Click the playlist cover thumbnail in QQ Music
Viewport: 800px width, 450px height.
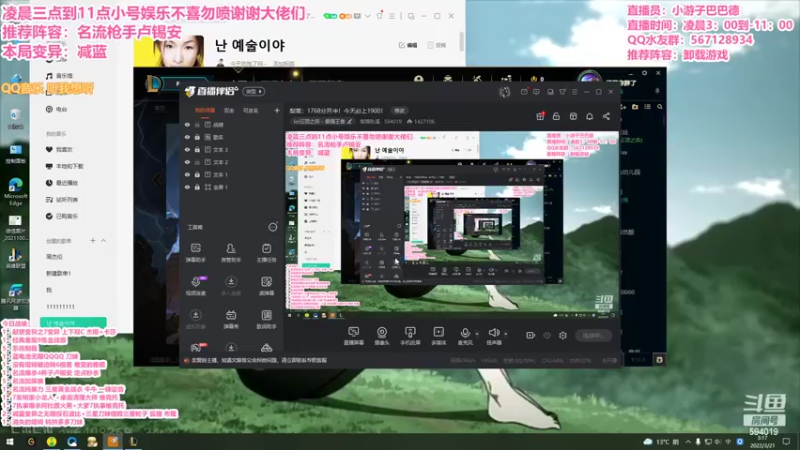169,51
